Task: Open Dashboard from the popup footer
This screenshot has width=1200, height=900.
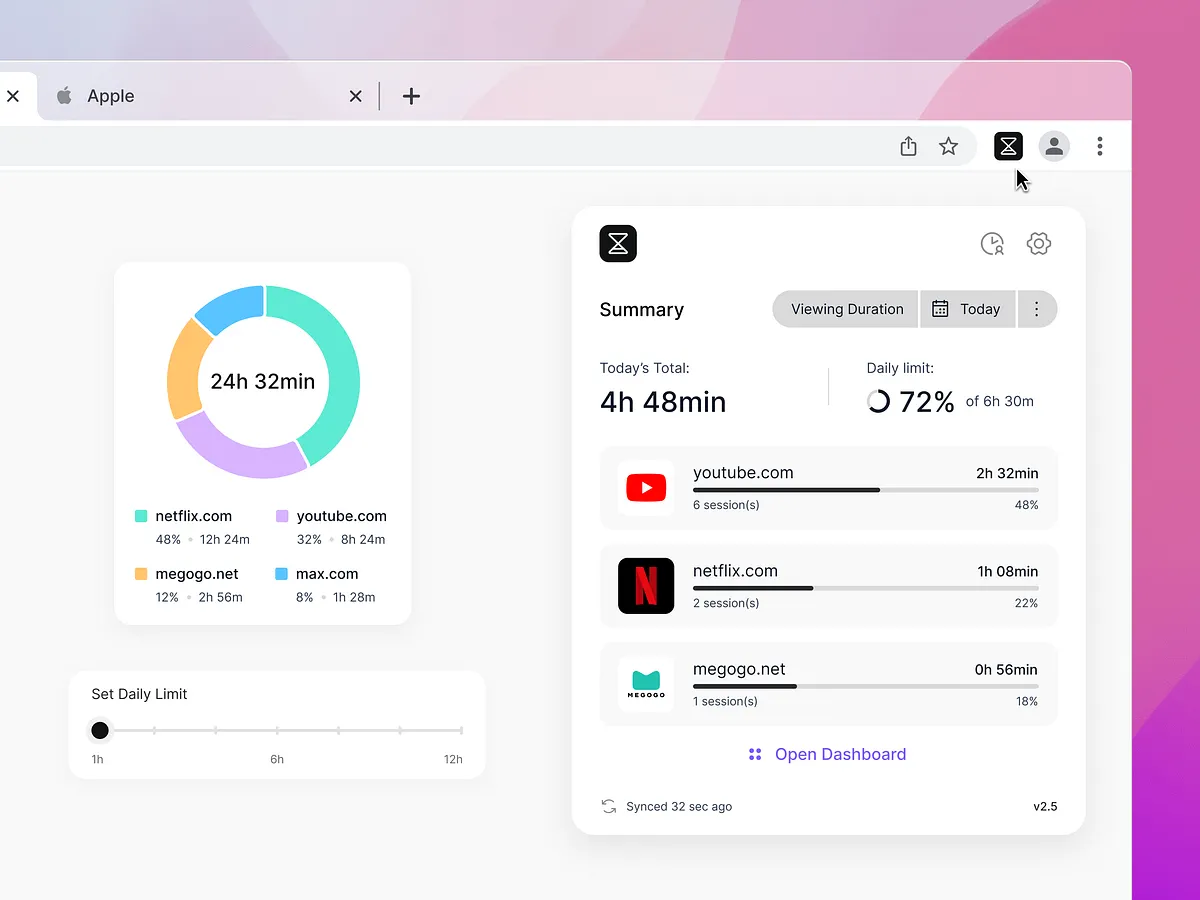Action: 840,754
